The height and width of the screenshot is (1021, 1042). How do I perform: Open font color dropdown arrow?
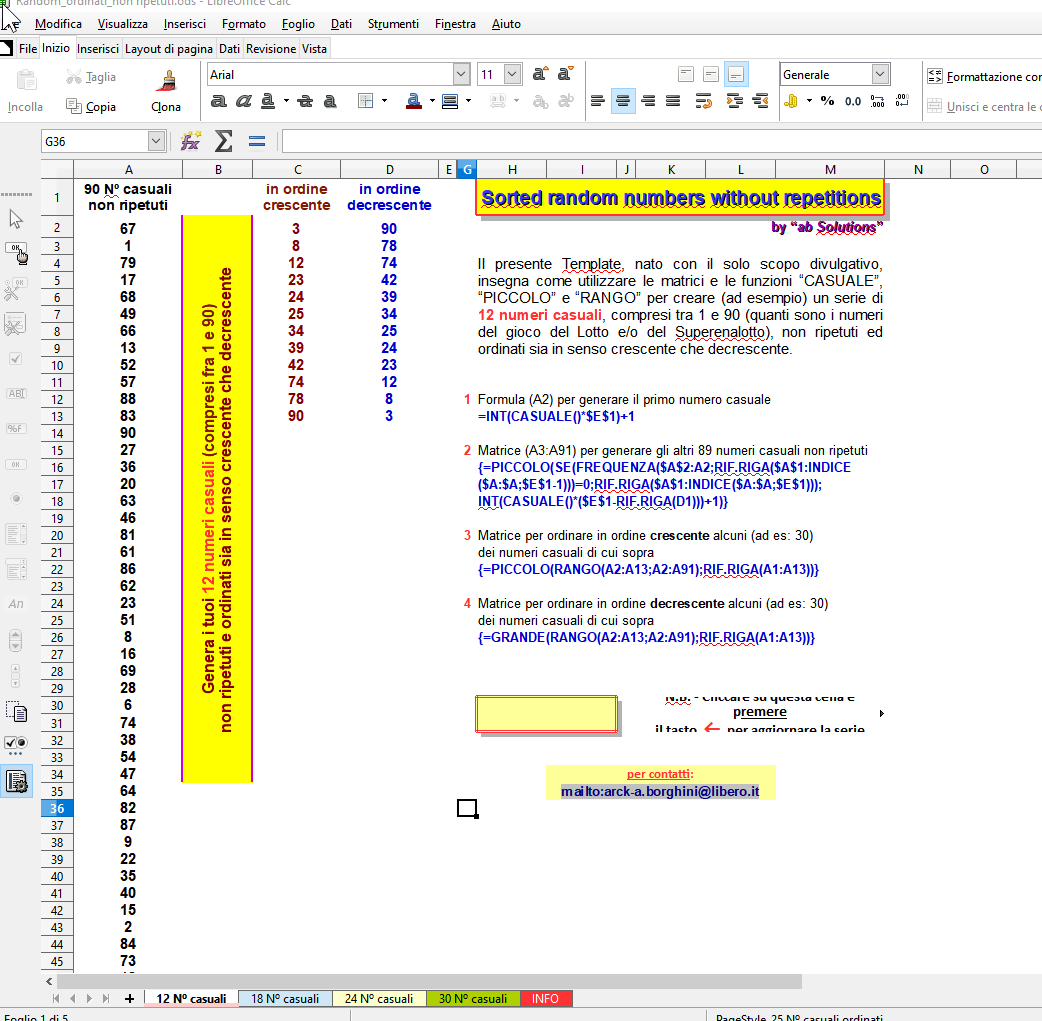point(432,101)
